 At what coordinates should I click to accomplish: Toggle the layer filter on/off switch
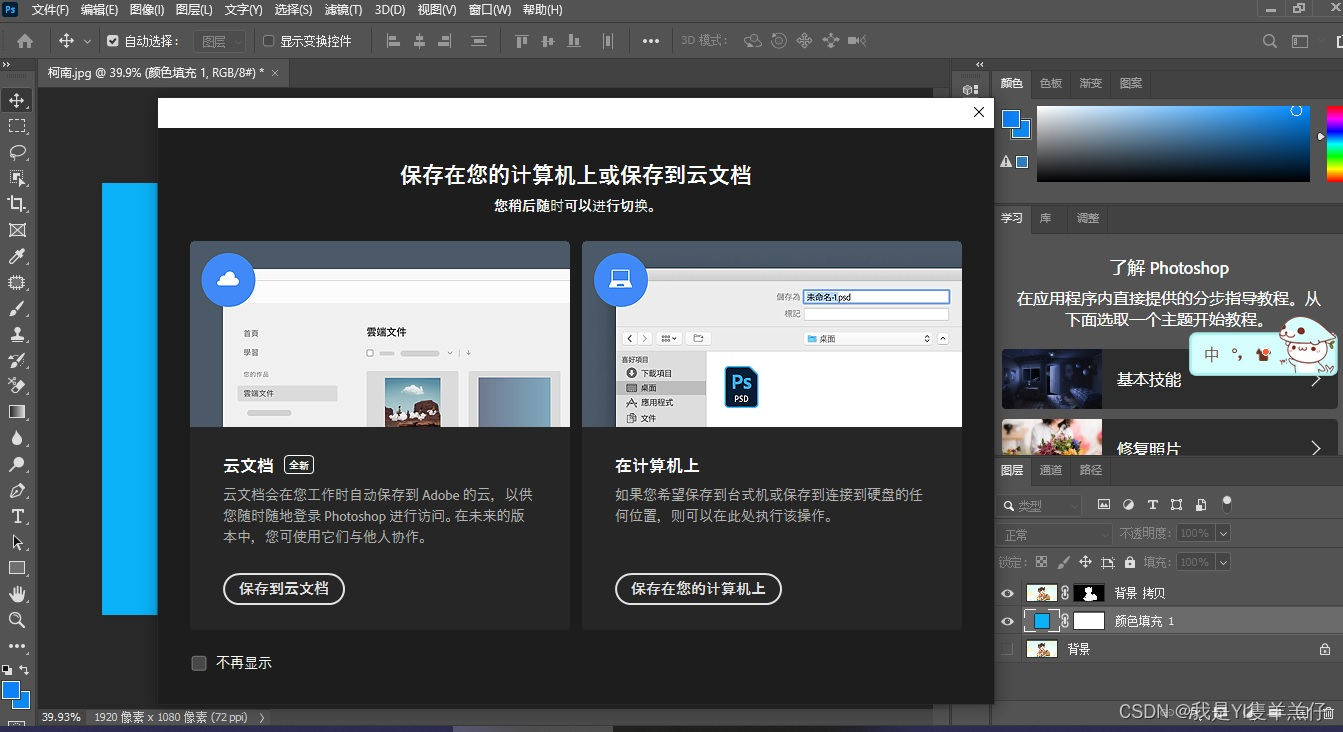1227,504
